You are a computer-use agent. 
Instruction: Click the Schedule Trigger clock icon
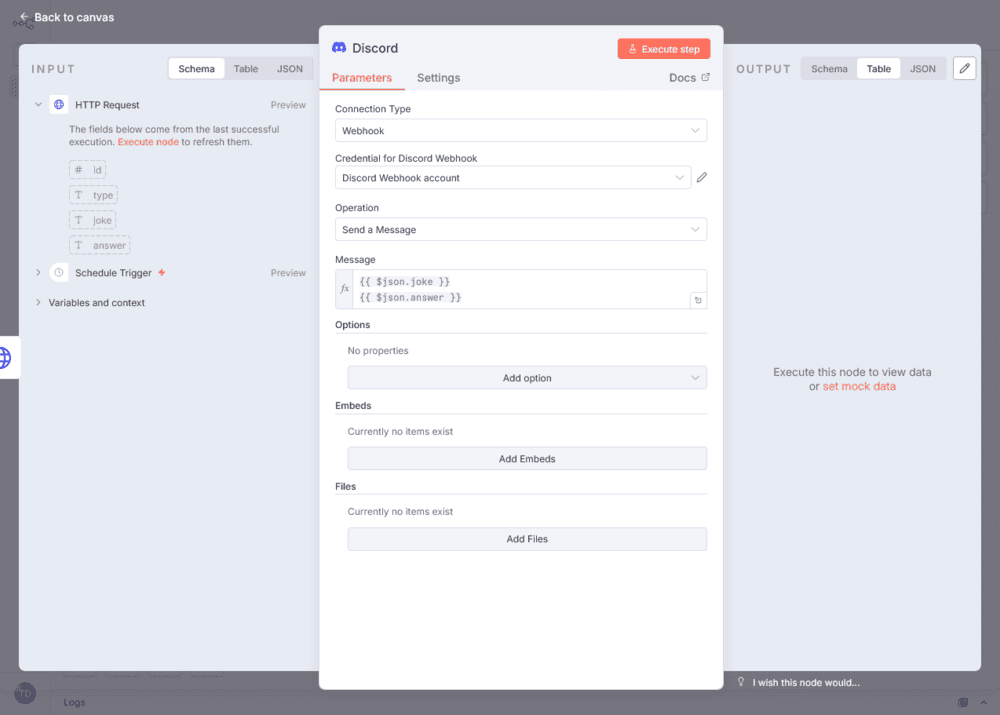pos(59,273)
